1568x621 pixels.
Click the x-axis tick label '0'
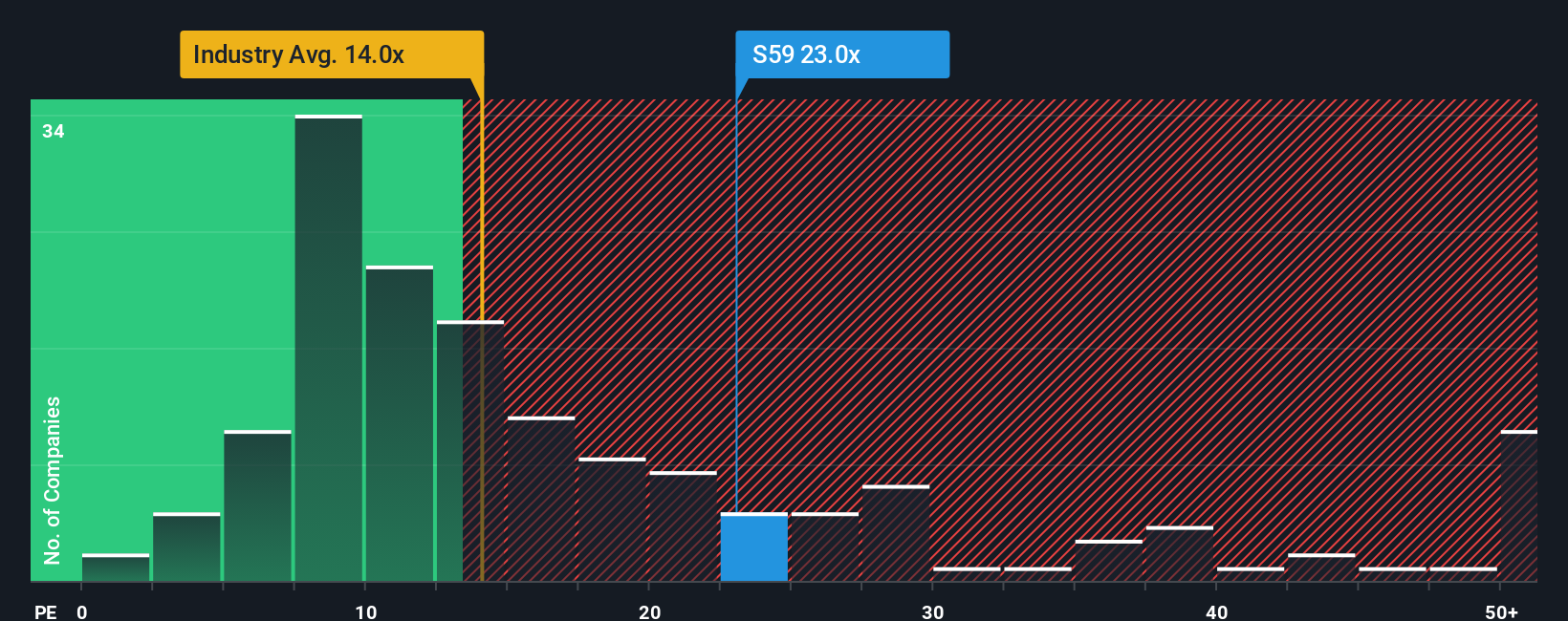82,612
